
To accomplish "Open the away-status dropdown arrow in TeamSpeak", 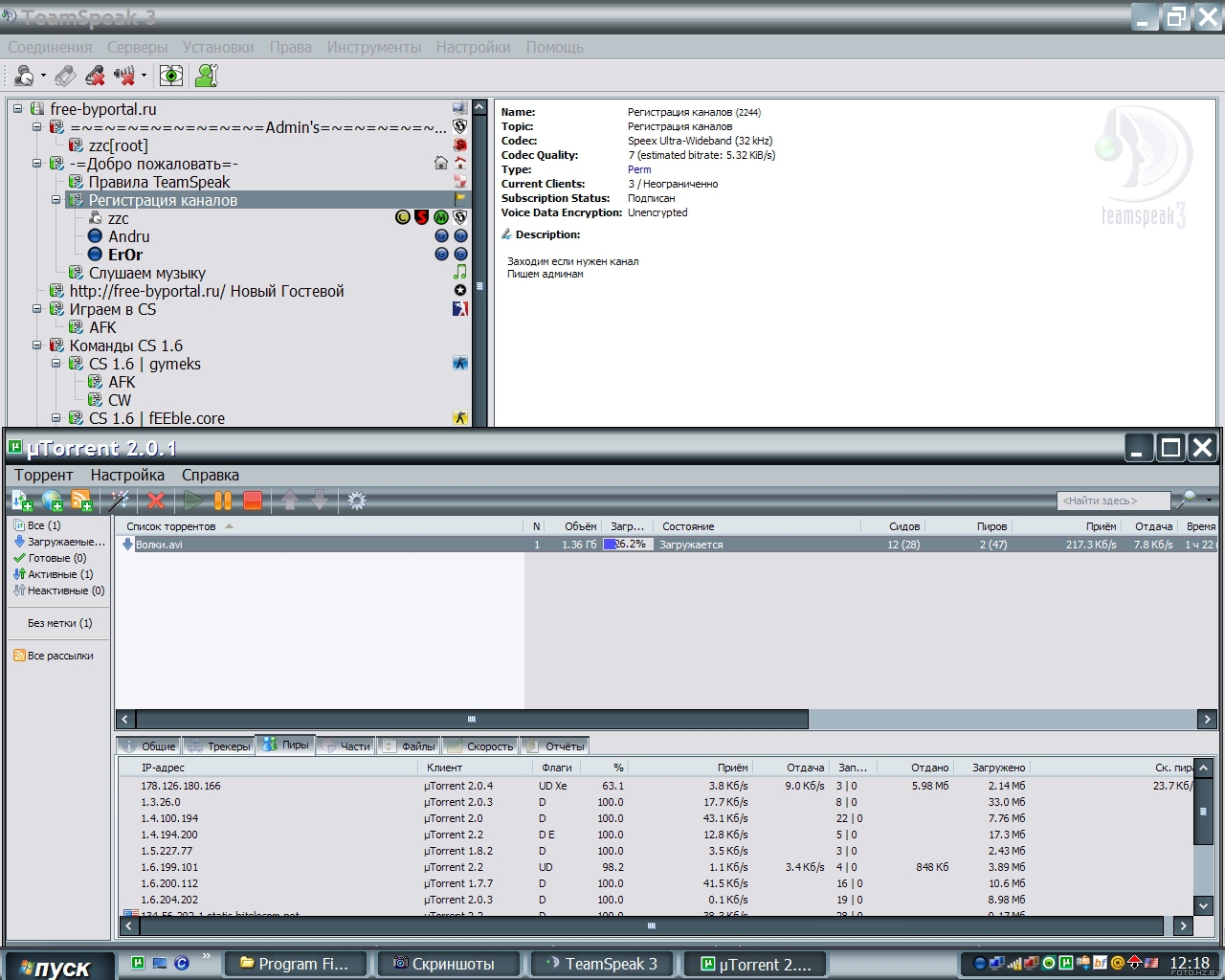I will tap(43, 77).
